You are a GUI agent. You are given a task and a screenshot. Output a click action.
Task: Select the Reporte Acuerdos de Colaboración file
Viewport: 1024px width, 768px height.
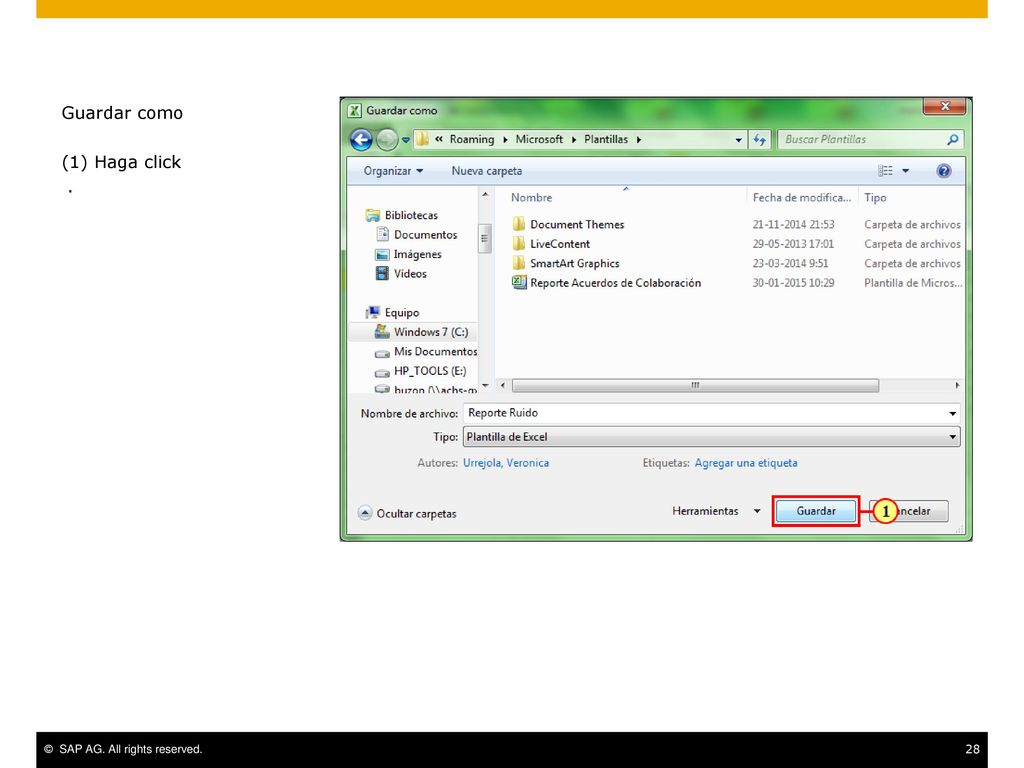[615, 283]
